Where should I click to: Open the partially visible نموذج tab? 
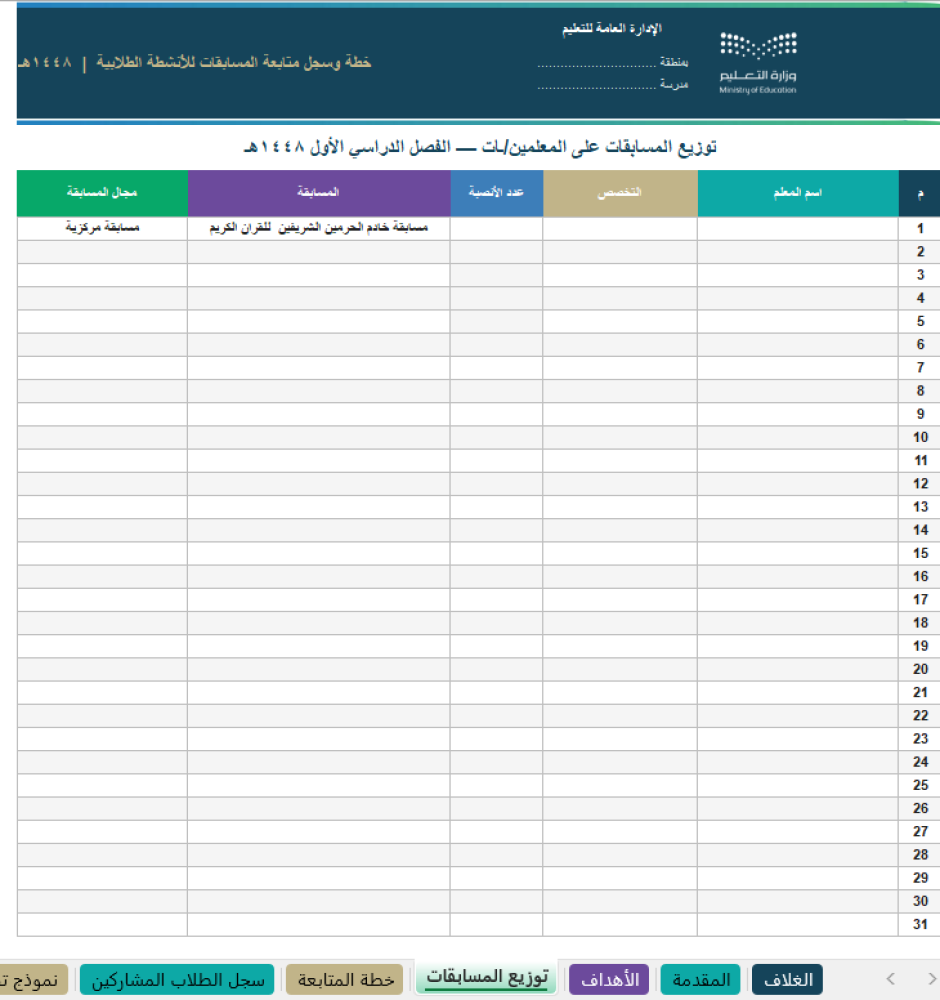click(x=33, y=979)
